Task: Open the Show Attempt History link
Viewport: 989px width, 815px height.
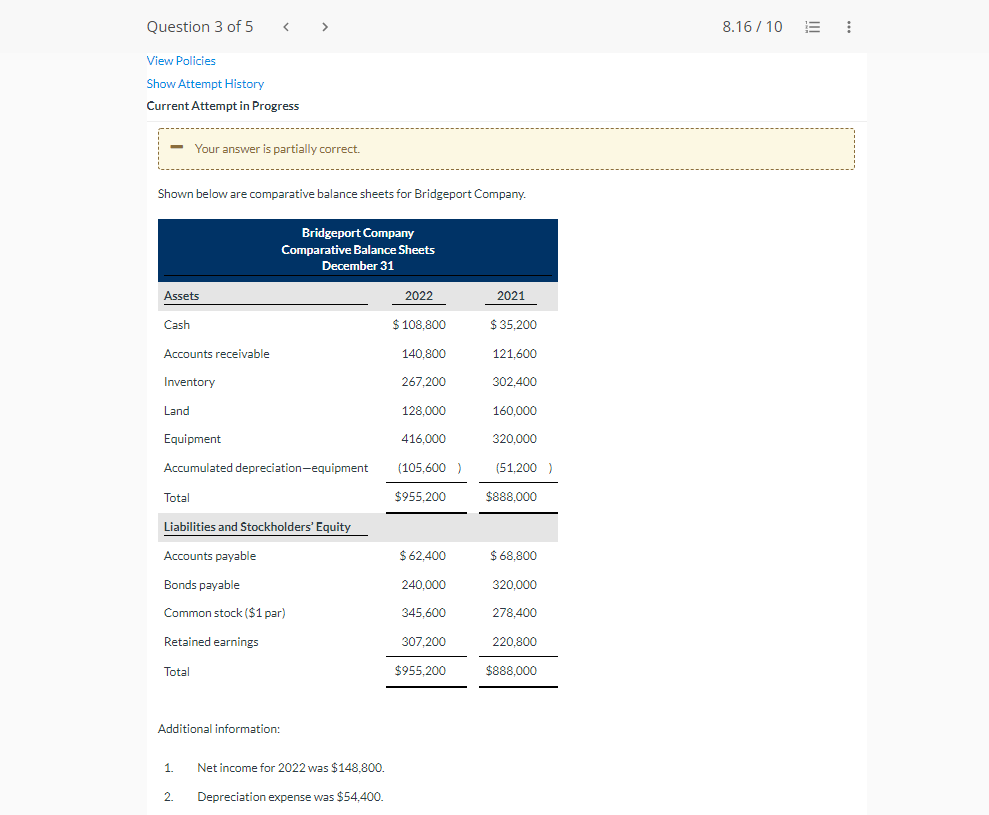Action: pos(205,84)
